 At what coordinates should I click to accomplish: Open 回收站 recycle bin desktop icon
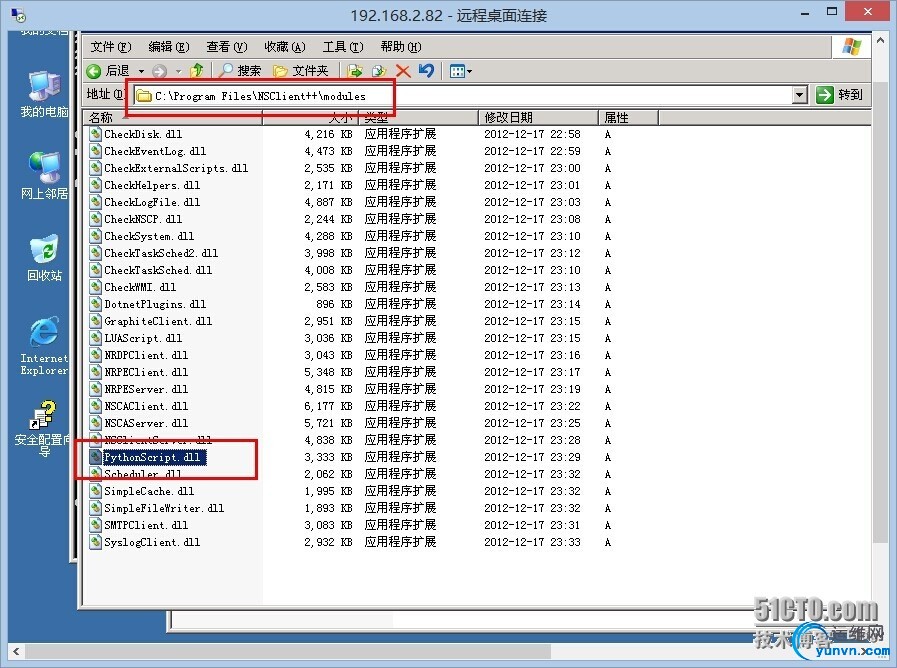pos(44,258)
